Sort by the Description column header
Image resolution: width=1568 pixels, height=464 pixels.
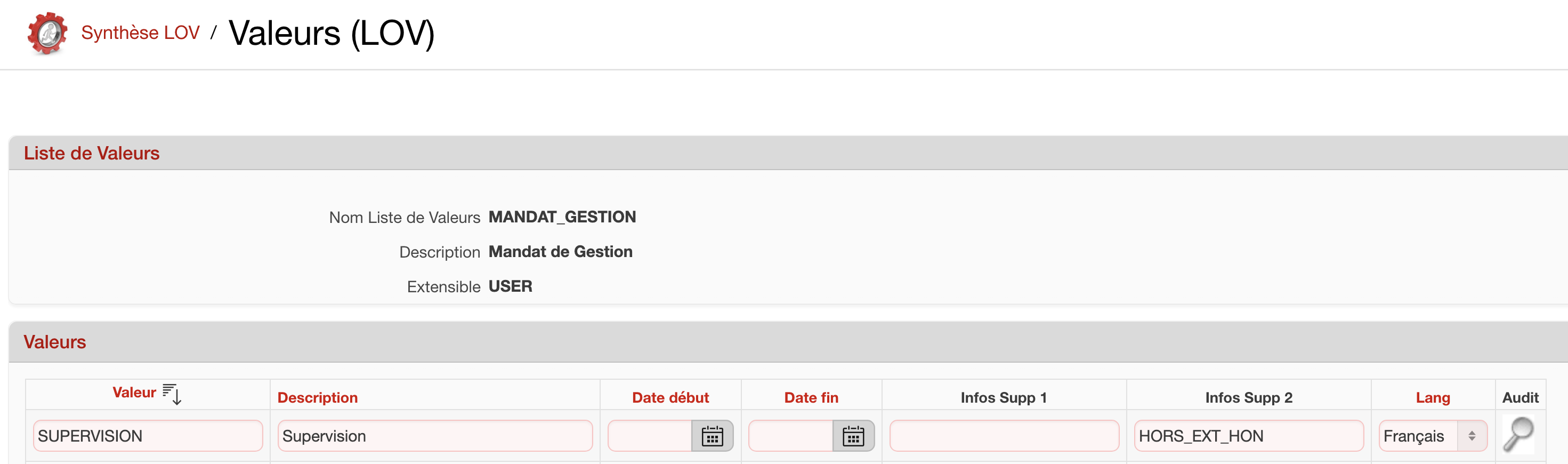click(x=317, y=398)
